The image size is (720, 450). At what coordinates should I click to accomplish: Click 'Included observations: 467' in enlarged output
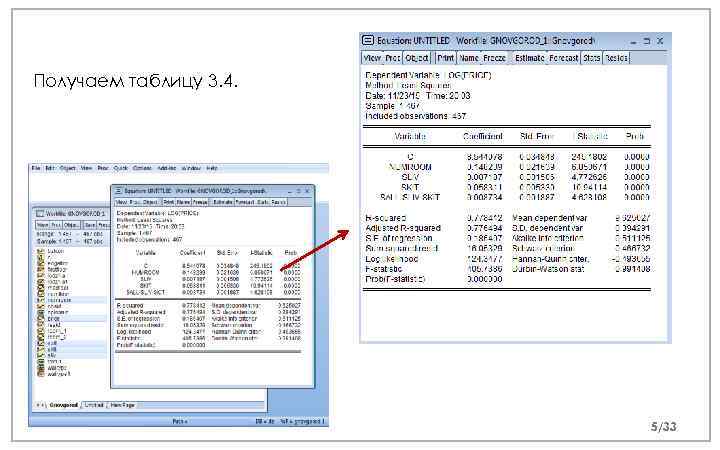click(416, 116)
